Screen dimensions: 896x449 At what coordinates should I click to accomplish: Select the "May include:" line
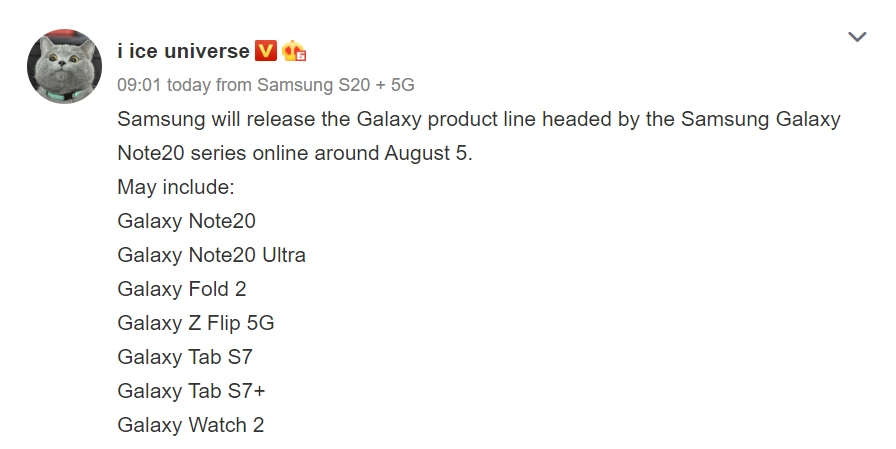pyautogui.click(x=176, y=187)
